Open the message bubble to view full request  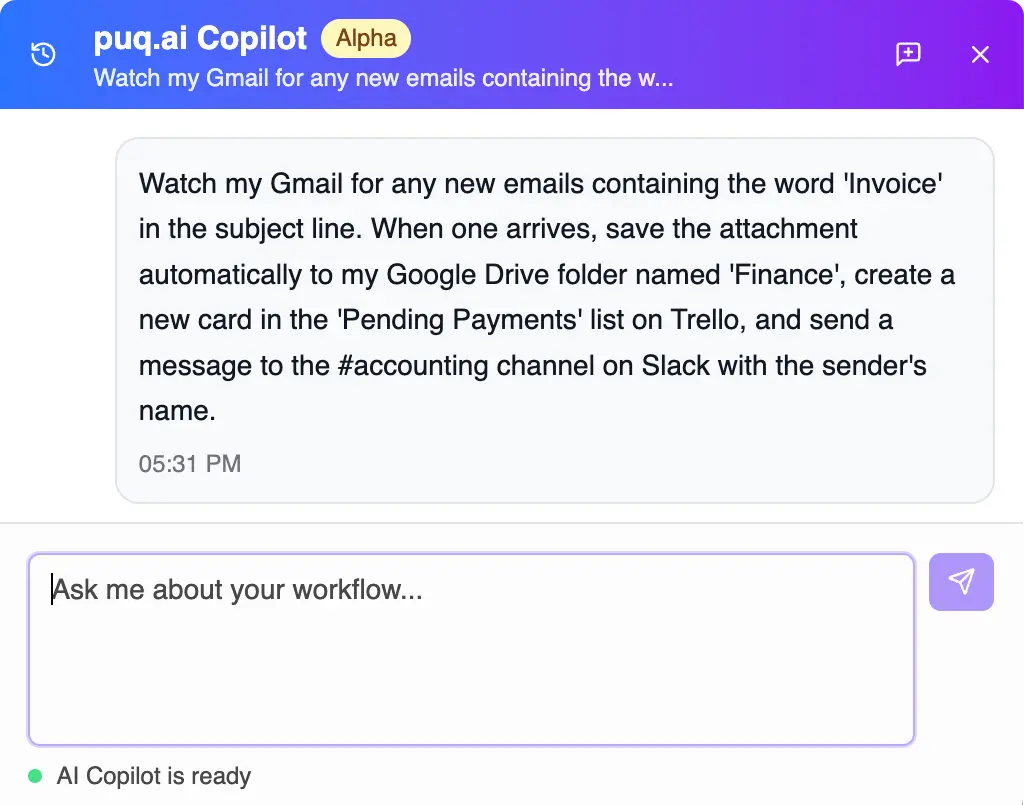556,297
